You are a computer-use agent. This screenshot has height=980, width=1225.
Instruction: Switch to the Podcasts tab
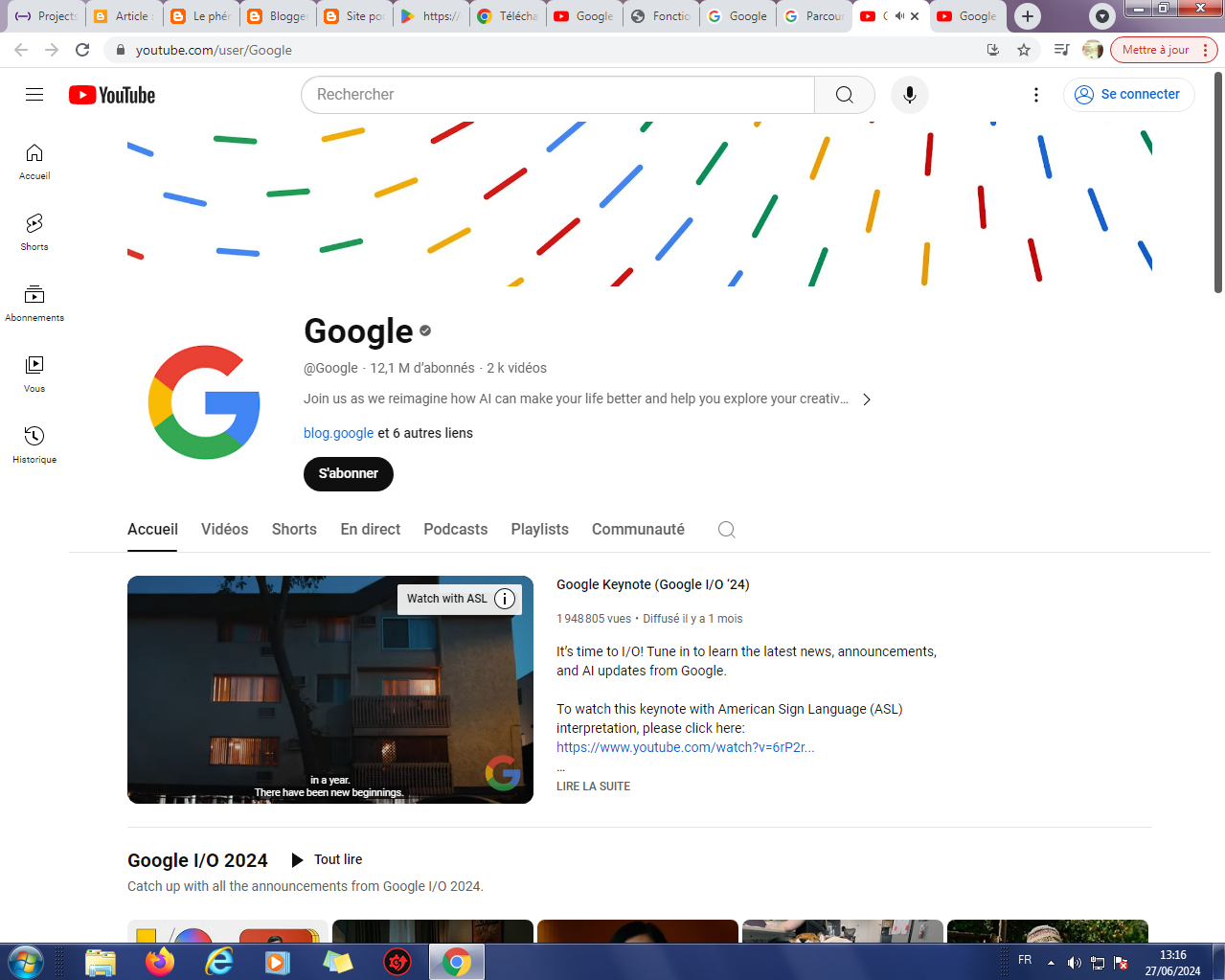[x=456, y=530]
